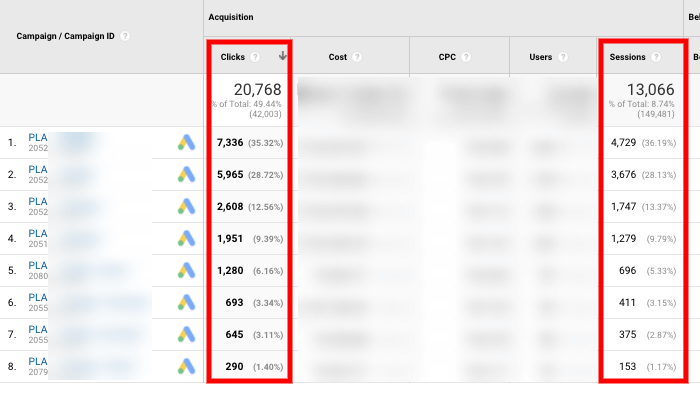Select sessions percentage (36.19%)
This screenshot has height=405, width=700.
click(x=658, y=143)
